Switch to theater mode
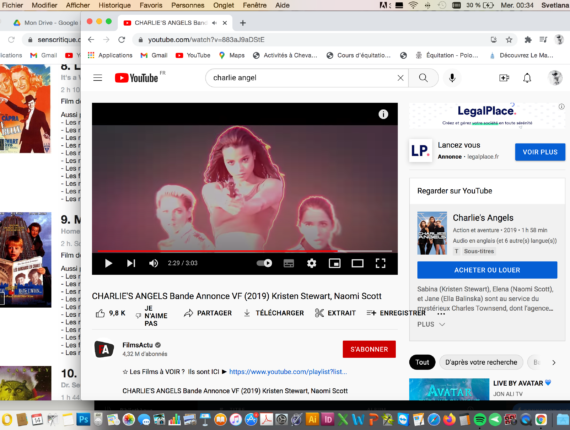This screenshot has height=430, width=570. click(x=357, y=263)
